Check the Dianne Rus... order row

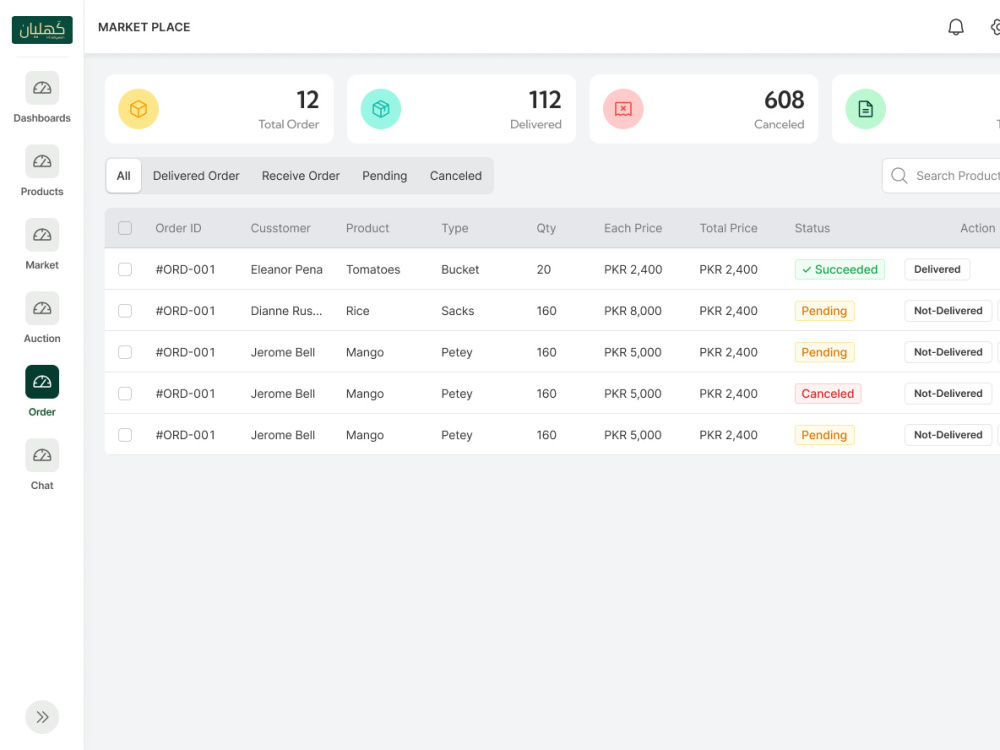click(x=125, y=311)
